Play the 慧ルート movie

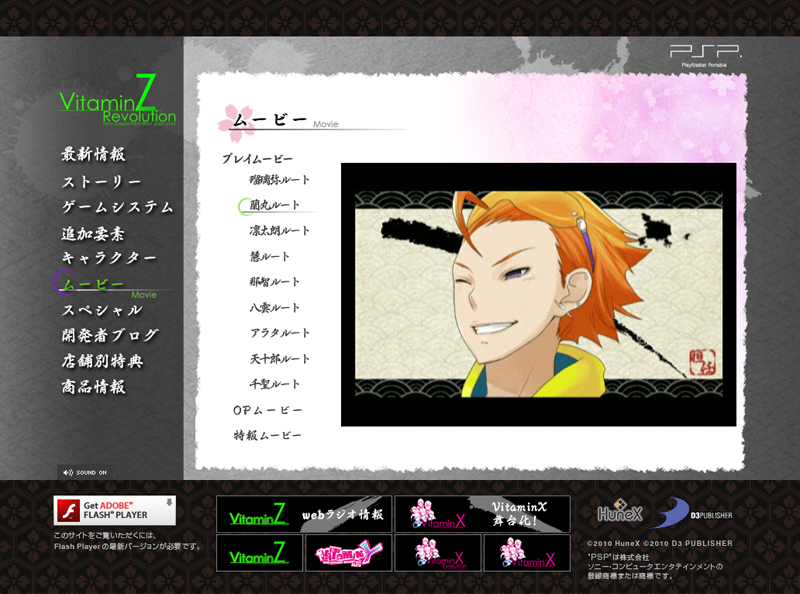click(x=269, y=256)
